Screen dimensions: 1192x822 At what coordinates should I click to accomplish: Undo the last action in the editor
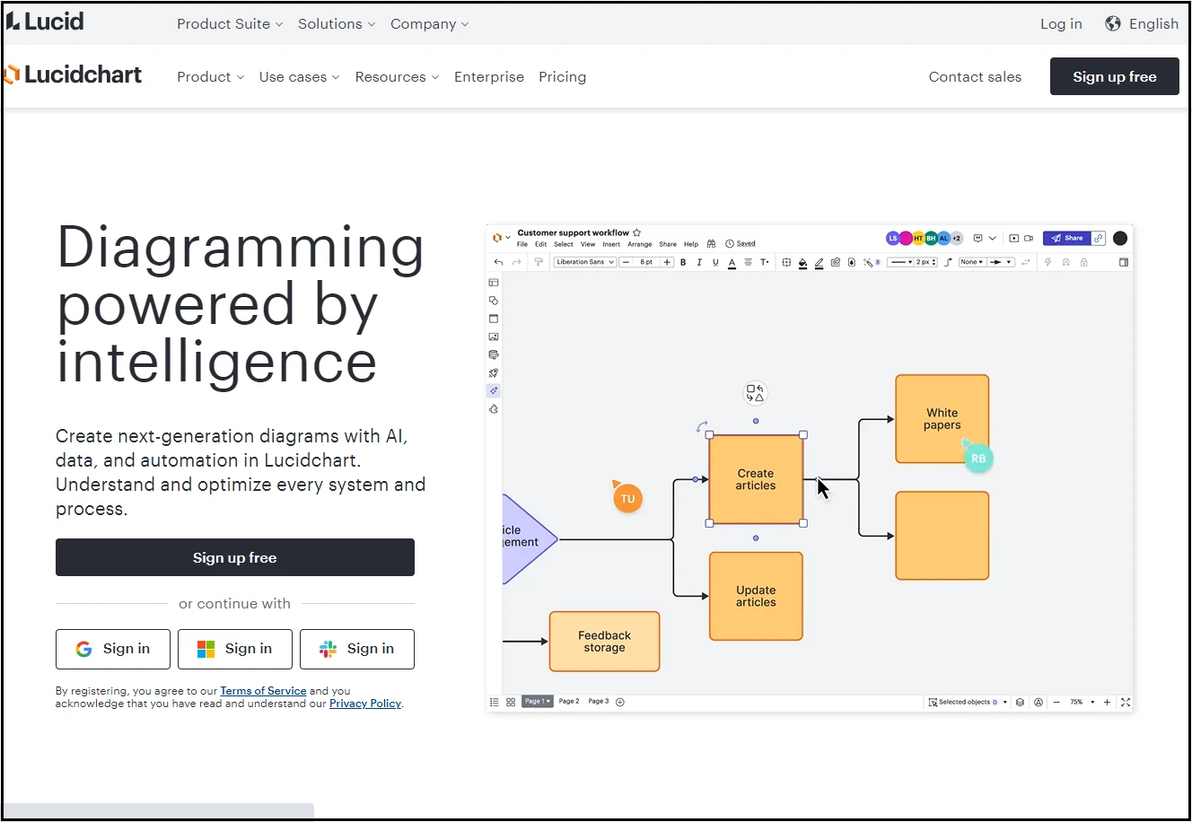[499, 262]
